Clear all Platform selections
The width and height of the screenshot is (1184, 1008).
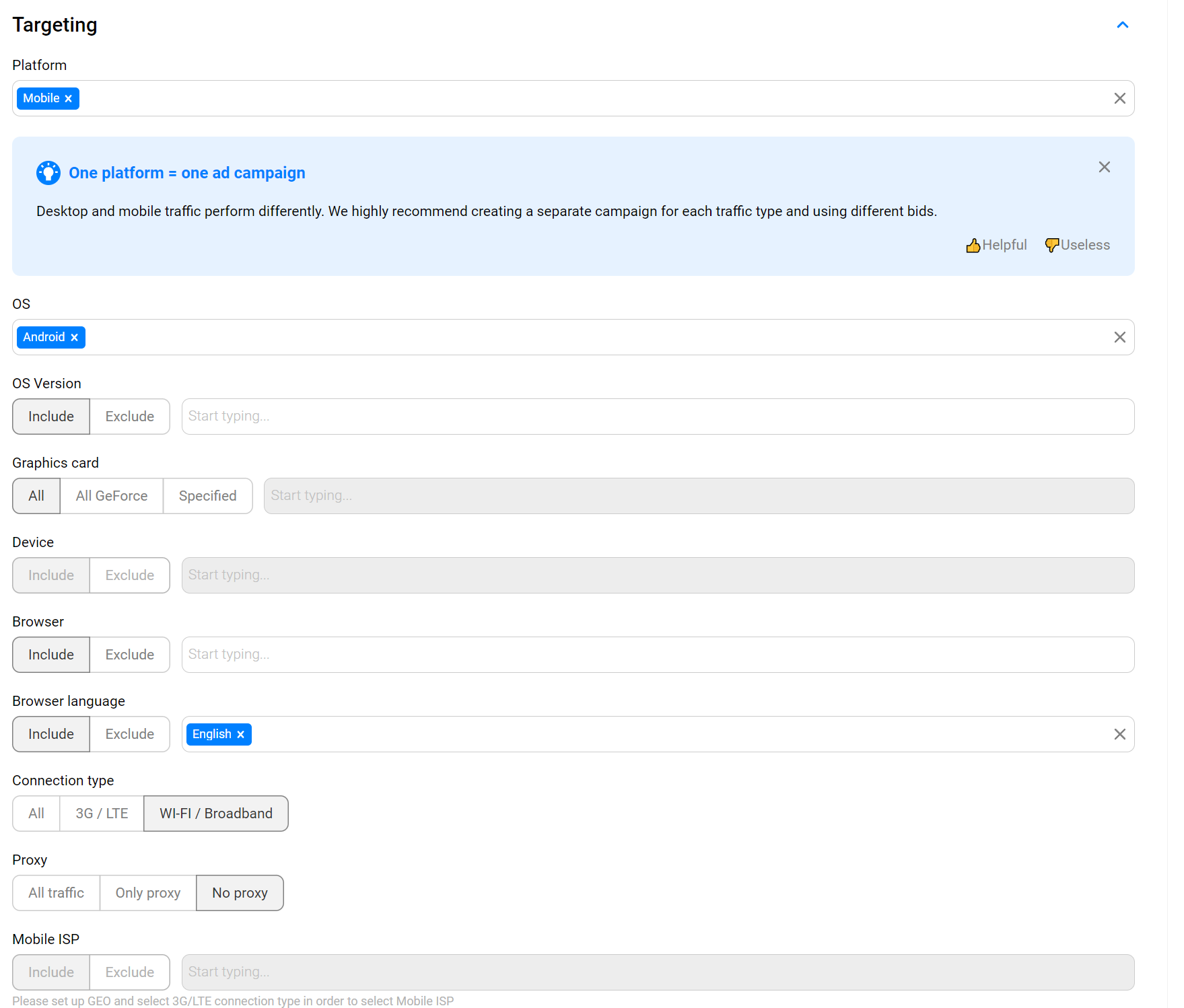tap(1119, 98)
